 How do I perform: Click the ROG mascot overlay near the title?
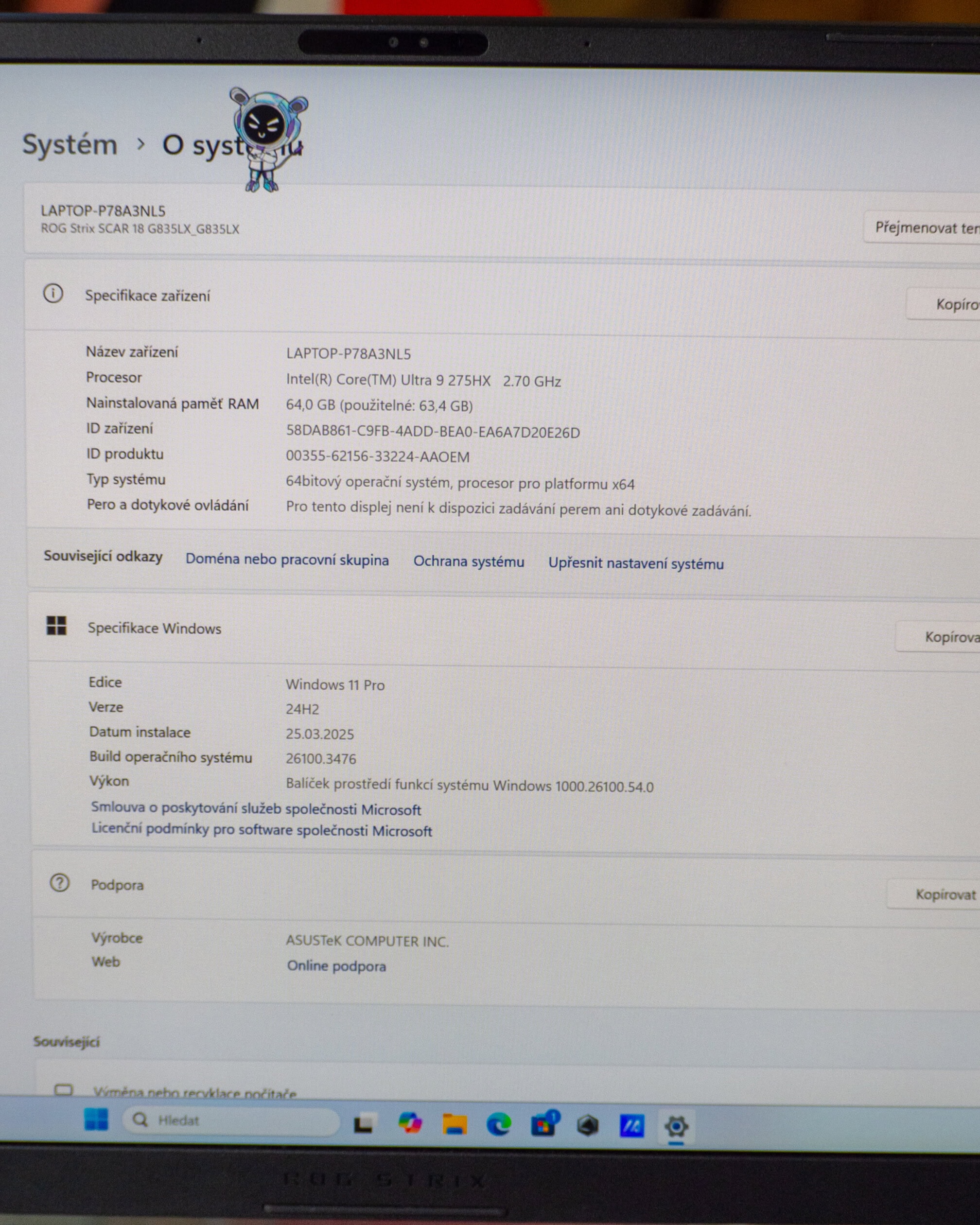click(x=267, y=139)
